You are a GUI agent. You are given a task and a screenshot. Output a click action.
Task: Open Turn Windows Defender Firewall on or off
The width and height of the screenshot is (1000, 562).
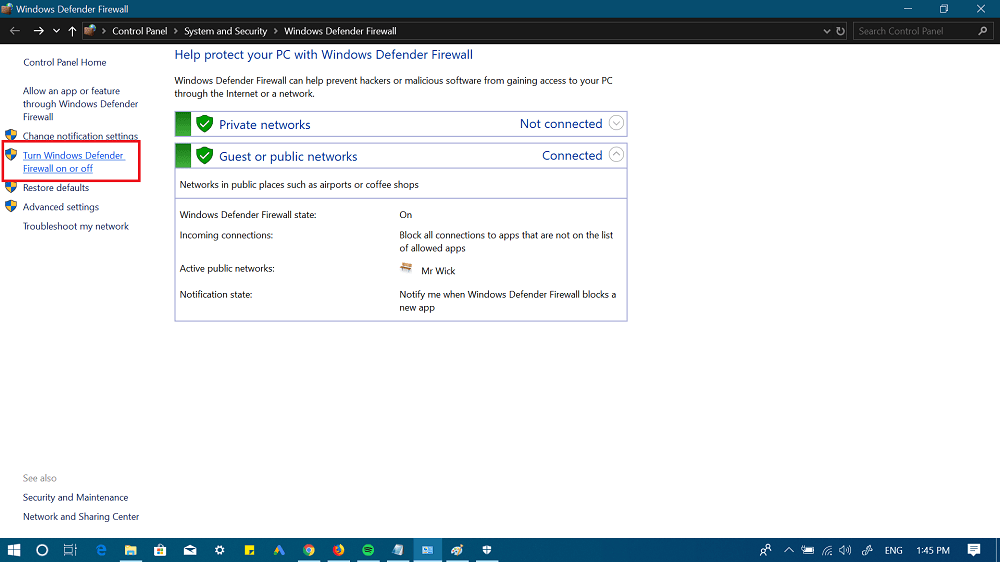(x=74, y=162)
